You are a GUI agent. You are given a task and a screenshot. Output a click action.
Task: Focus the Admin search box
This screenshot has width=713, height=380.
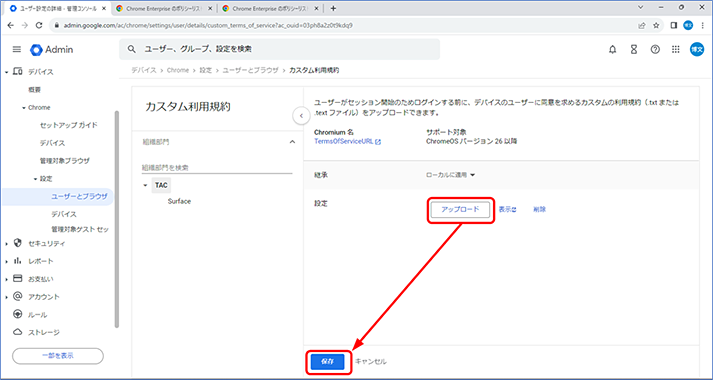279,49
